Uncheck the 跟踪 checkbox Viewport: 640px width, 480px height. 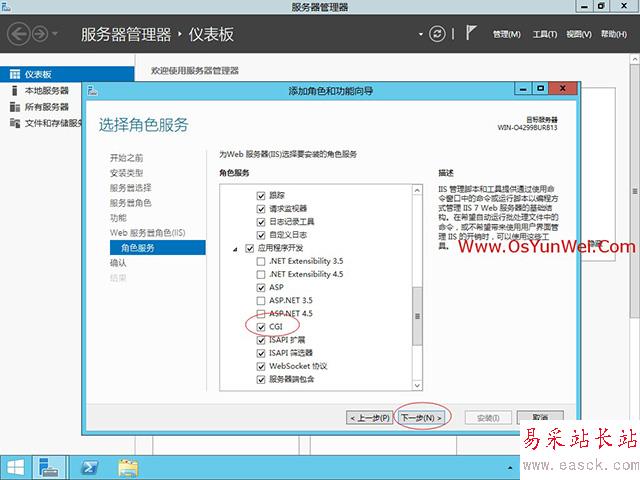tap(261, 196)
